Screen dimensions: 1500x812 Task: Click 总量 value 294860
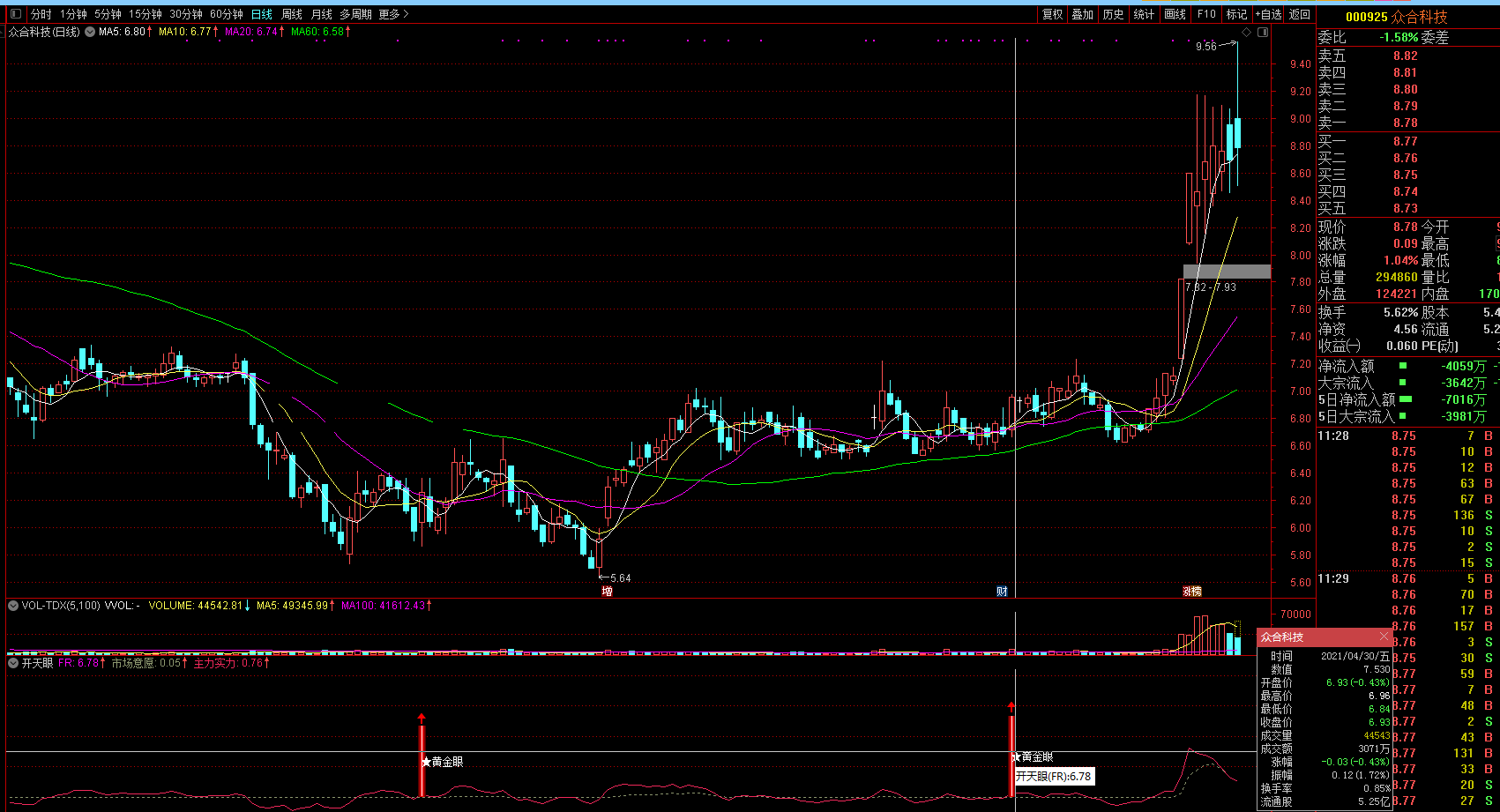point(1397,277)
